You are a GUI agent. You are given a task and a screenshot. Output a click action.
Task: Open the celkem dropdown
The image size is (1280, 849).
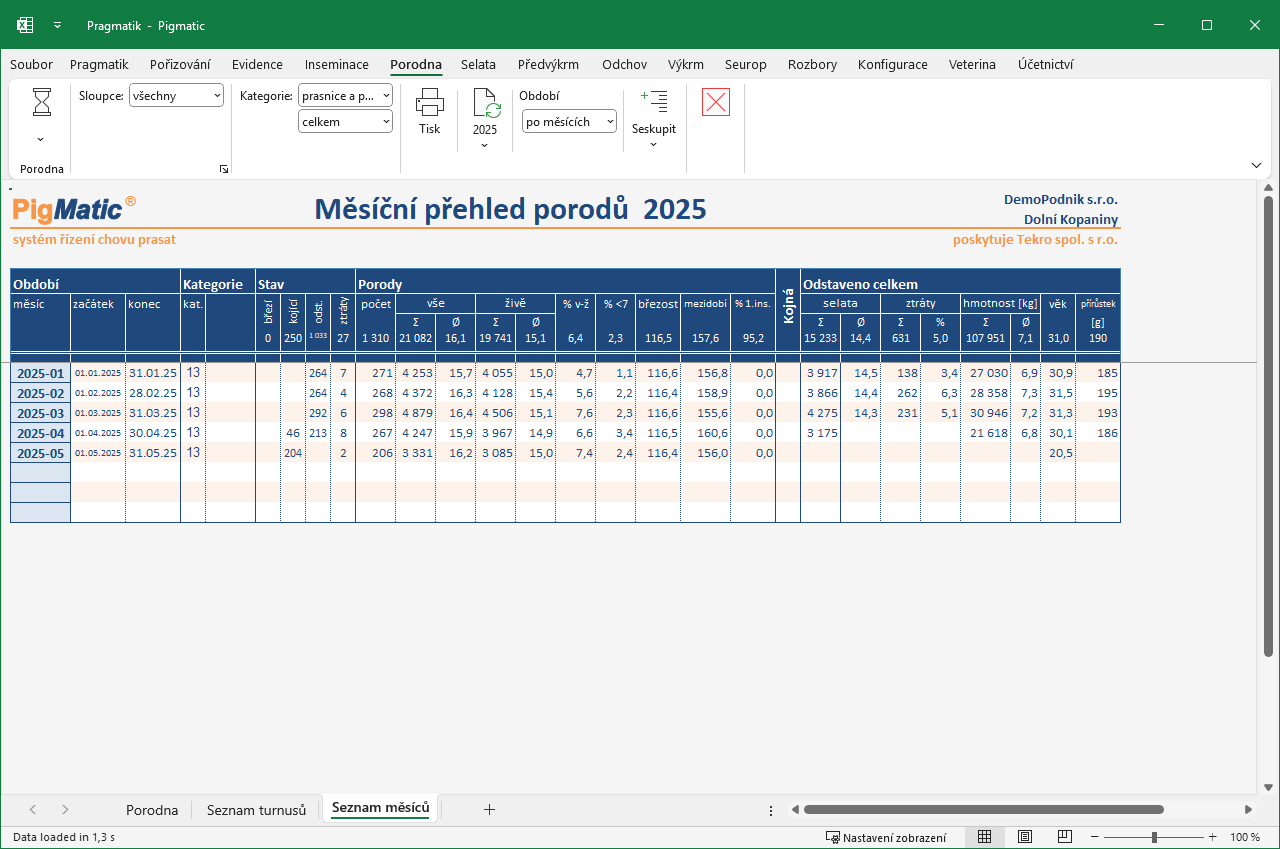[x=346, y=122]
